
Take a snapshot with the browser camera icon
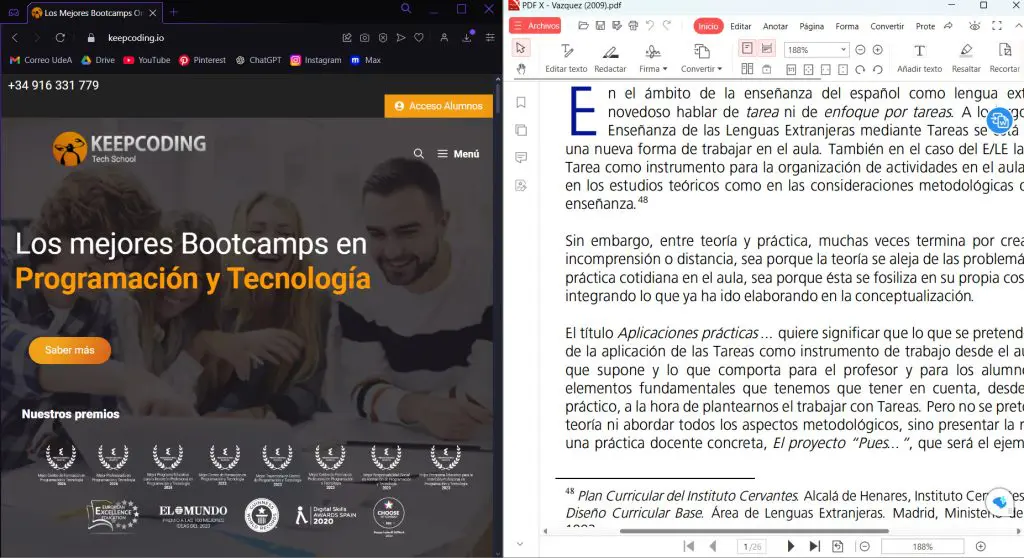[364, 38]
